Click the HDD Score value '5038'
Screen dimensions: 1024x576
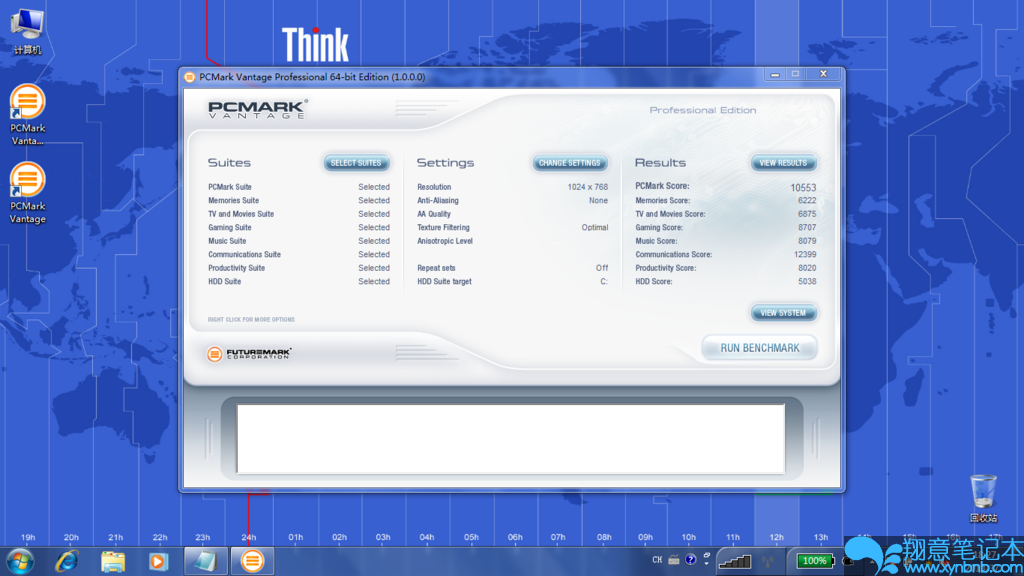coord(807,281)
